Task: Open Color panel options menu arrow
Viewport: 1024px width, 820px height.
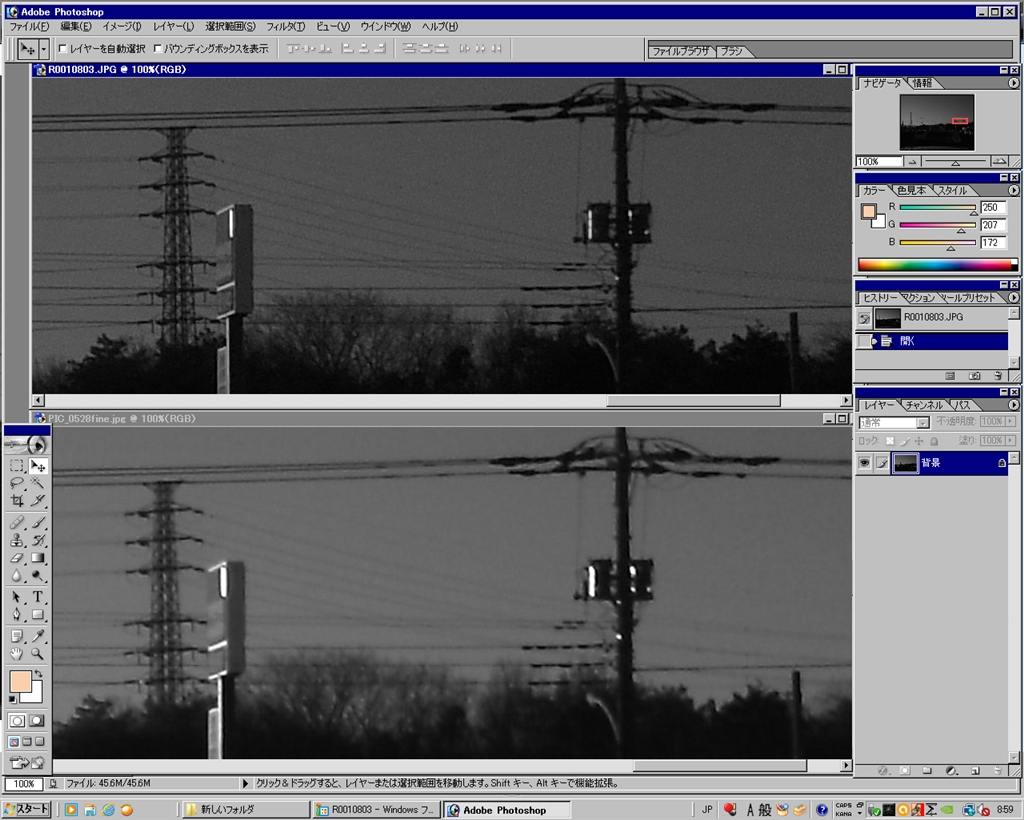Action: click(x=1013, y=190)
